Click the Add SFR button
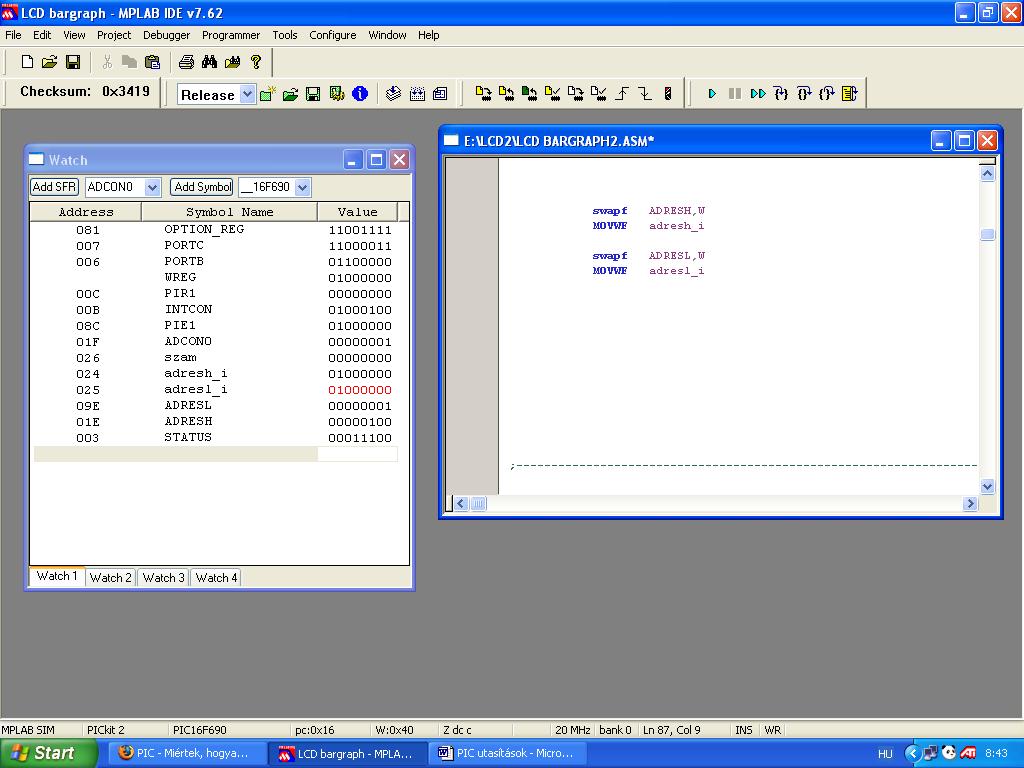 54,187
